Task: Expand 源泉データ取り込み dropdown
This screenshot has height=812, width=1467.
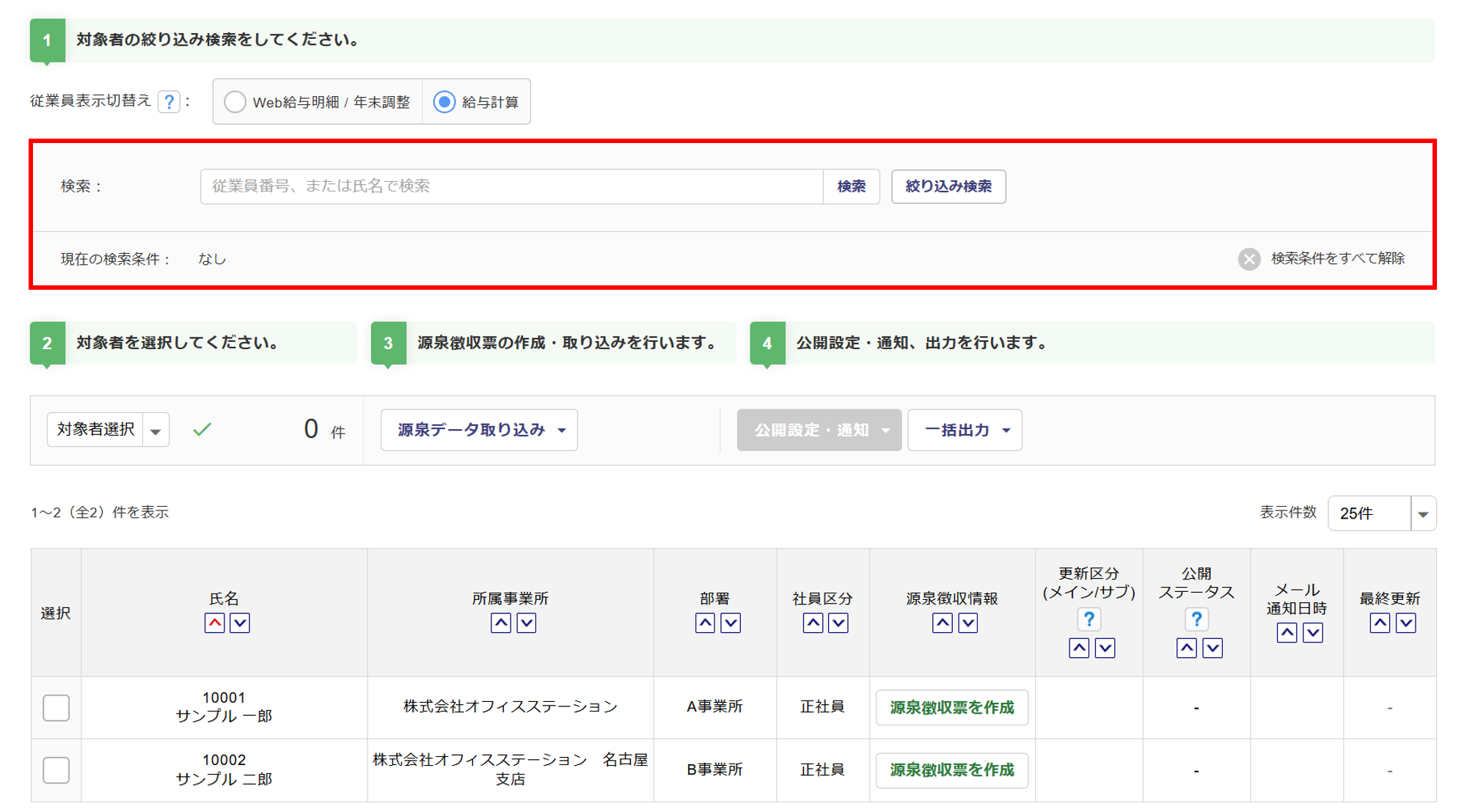Action: (479, 430)
